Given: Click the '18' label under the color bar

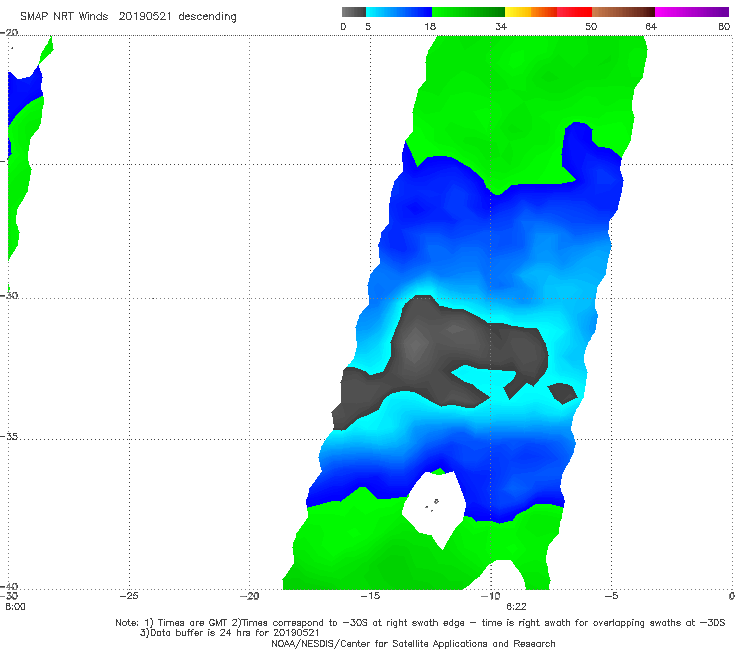Looking at the screenshot, I should [430, 26].
